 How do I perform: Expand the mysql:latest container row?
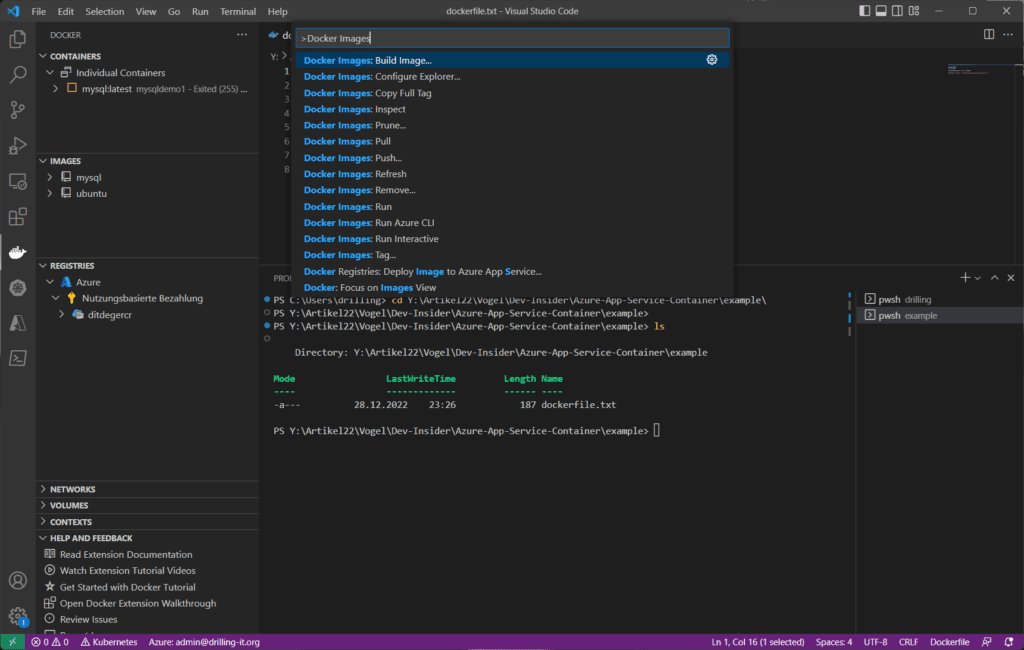(56, 89)
